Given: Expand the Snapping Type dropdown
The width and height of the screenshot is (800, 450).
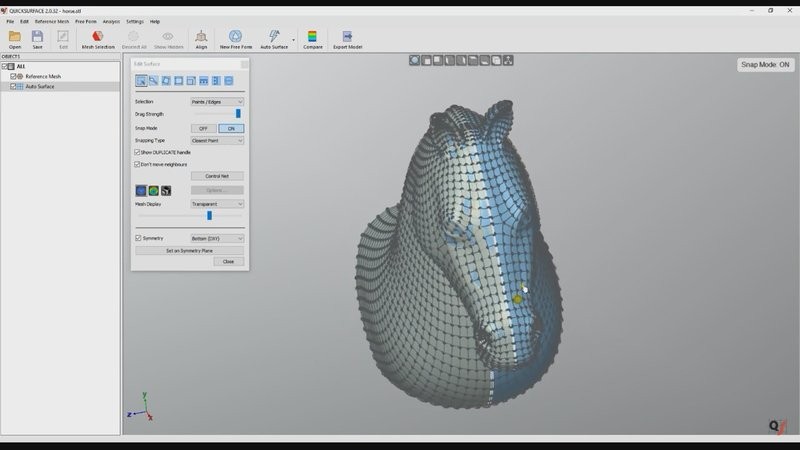Looking at the screenshot, I should coord(217,141).
